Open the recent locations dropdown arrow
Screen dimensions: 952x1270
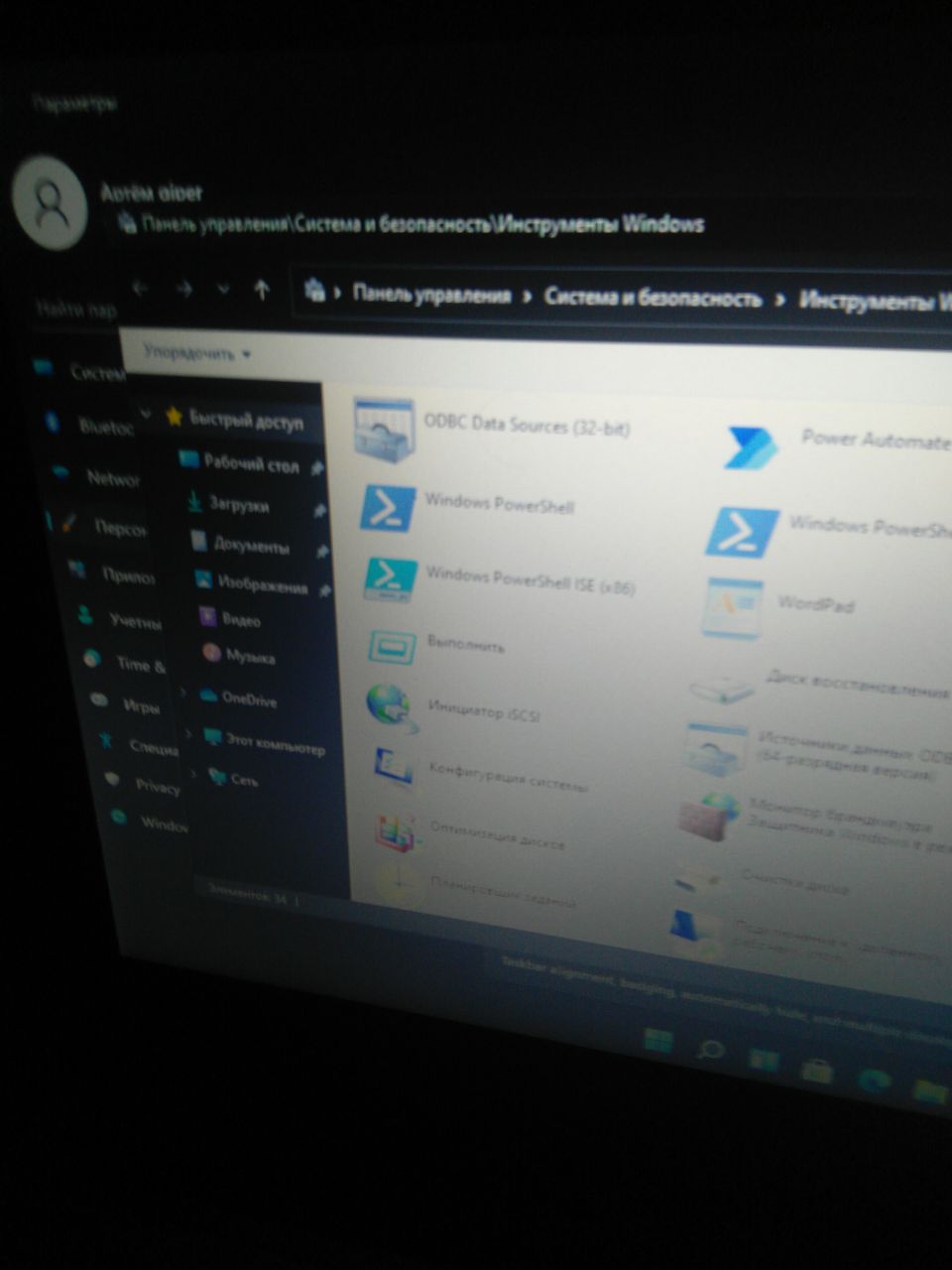tap(223, 290)
